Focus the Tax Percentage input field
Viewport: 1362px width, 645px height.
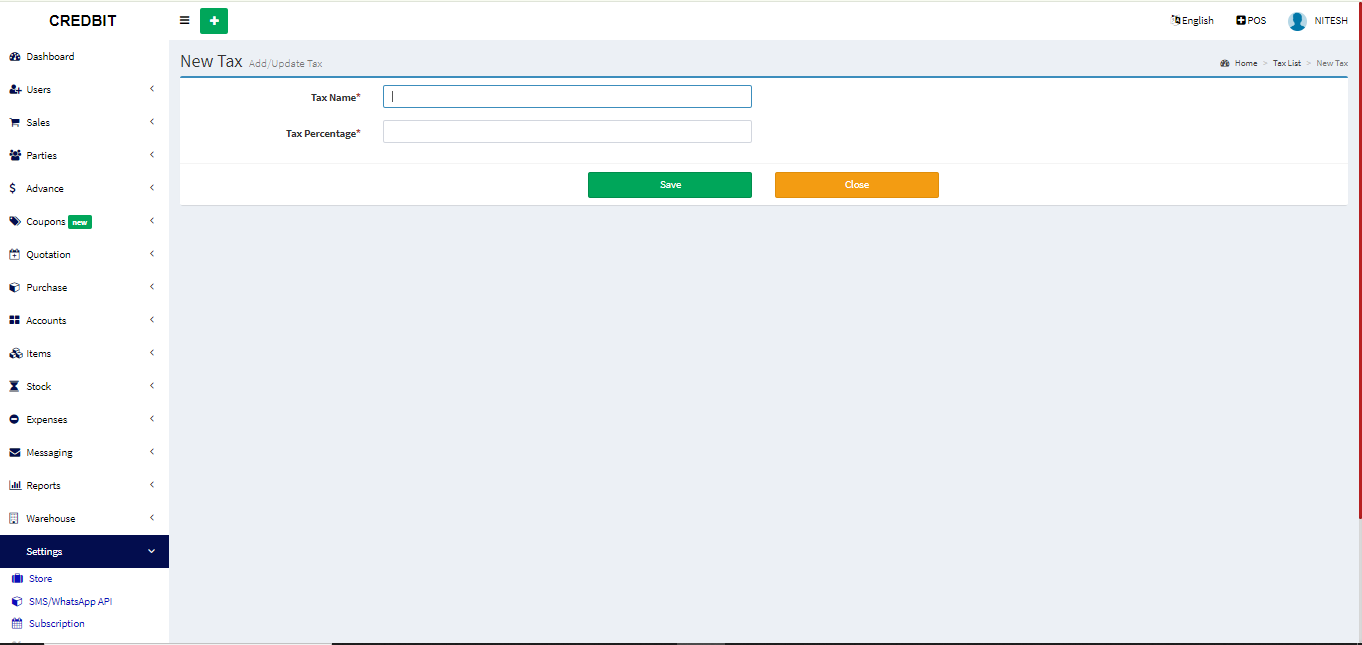pyautogui.click(x=567, y=132)
